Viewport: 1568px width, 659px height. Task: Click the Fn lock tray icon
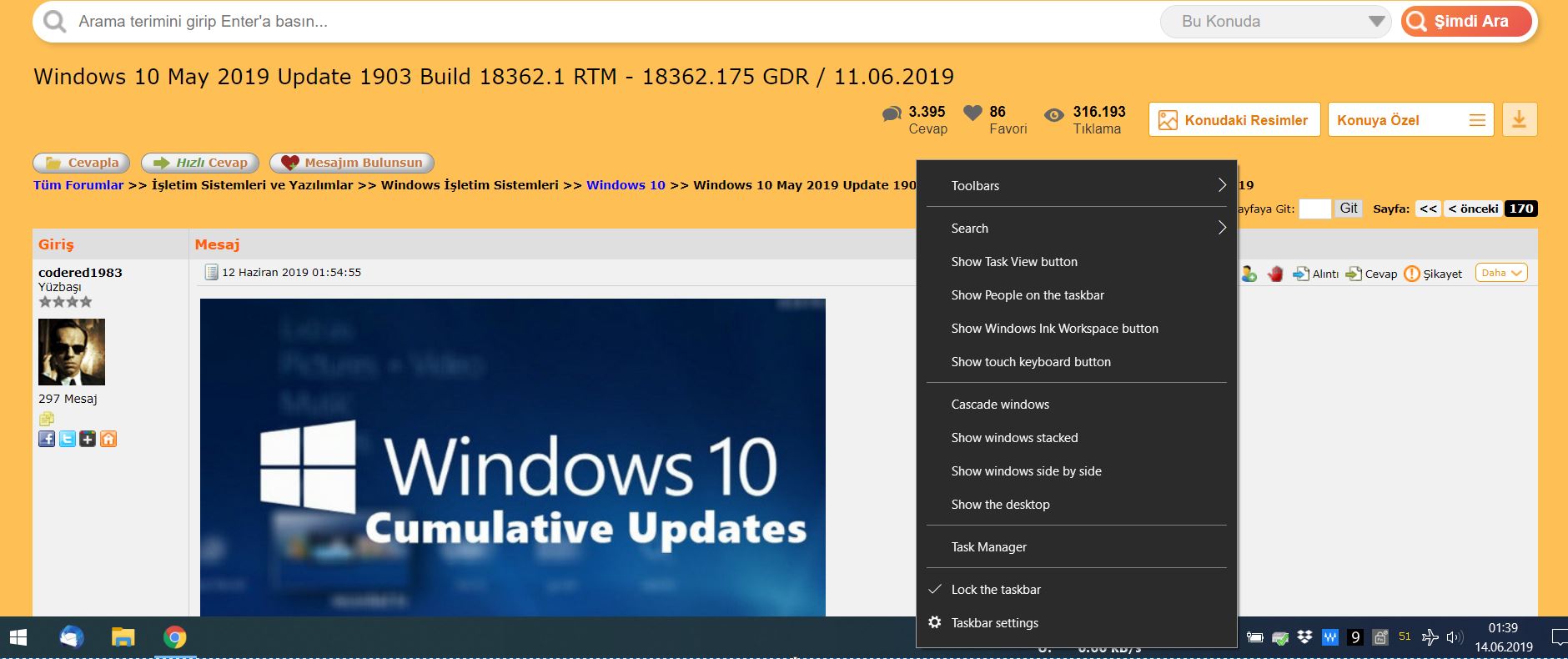click(1380, 637)
